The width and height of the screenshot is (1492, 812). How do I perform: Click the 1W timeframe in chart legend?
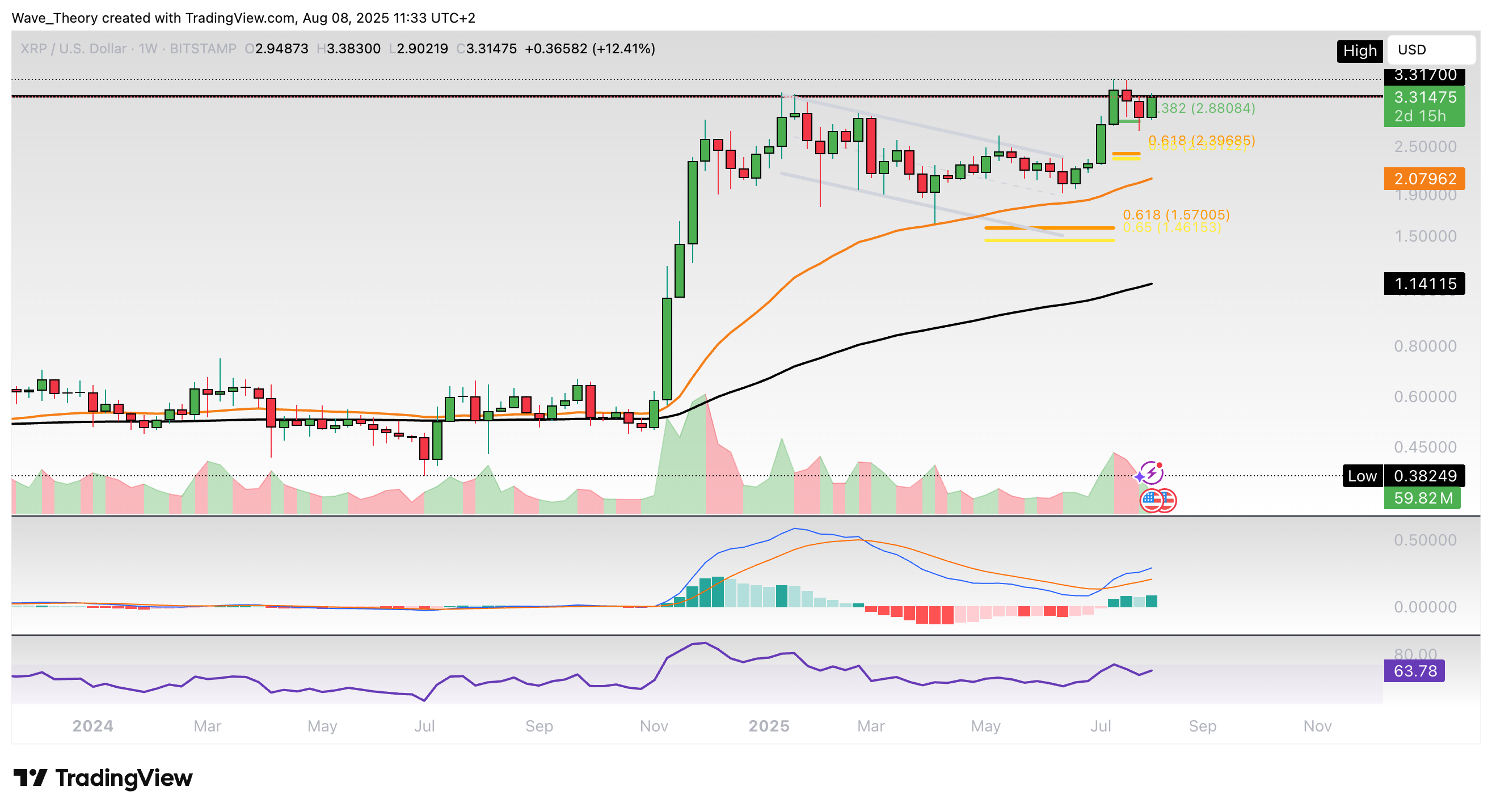point(147,49)
